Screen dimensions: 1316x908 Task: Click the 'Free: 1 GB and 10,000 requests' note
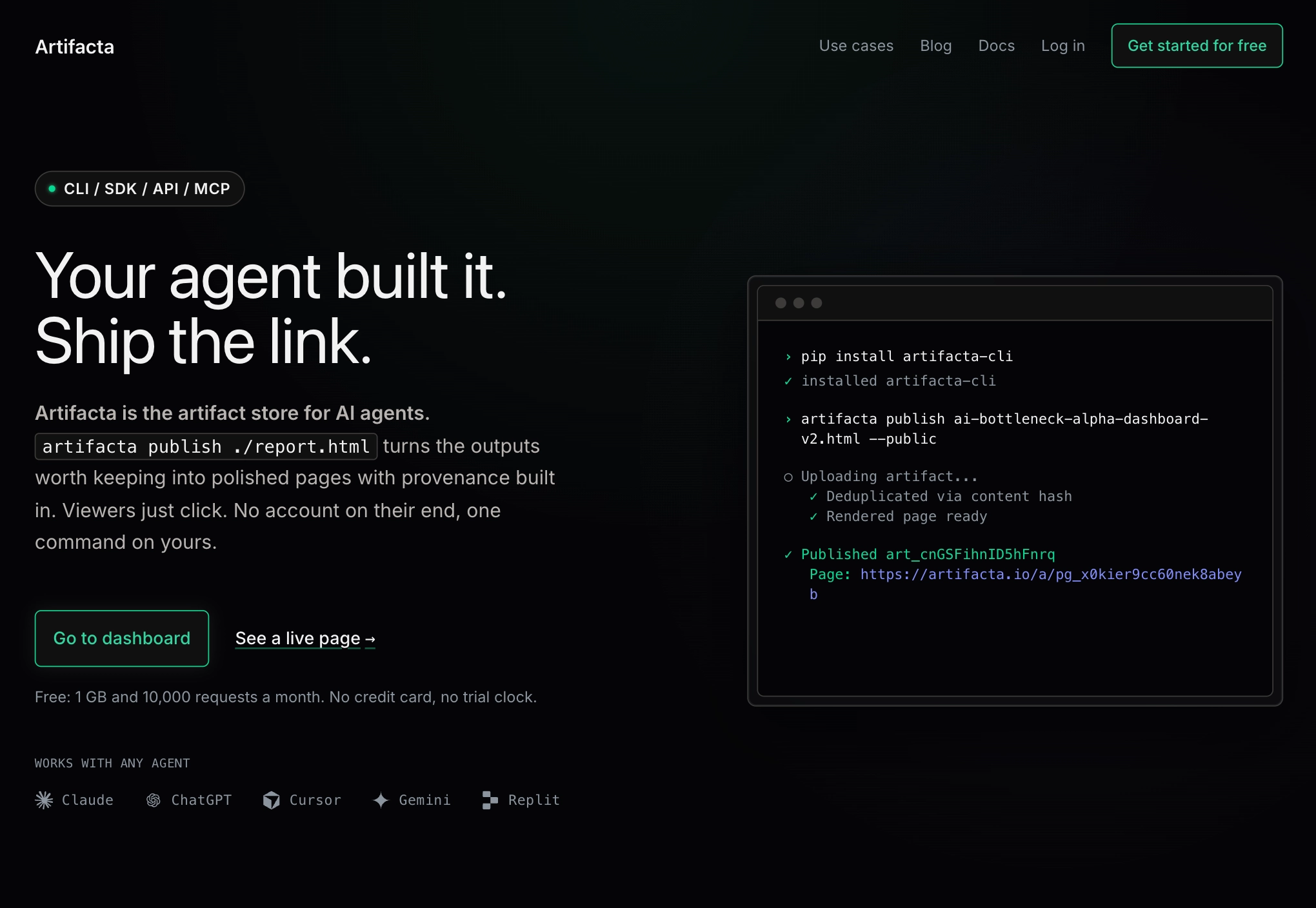(x=286, y=697)
